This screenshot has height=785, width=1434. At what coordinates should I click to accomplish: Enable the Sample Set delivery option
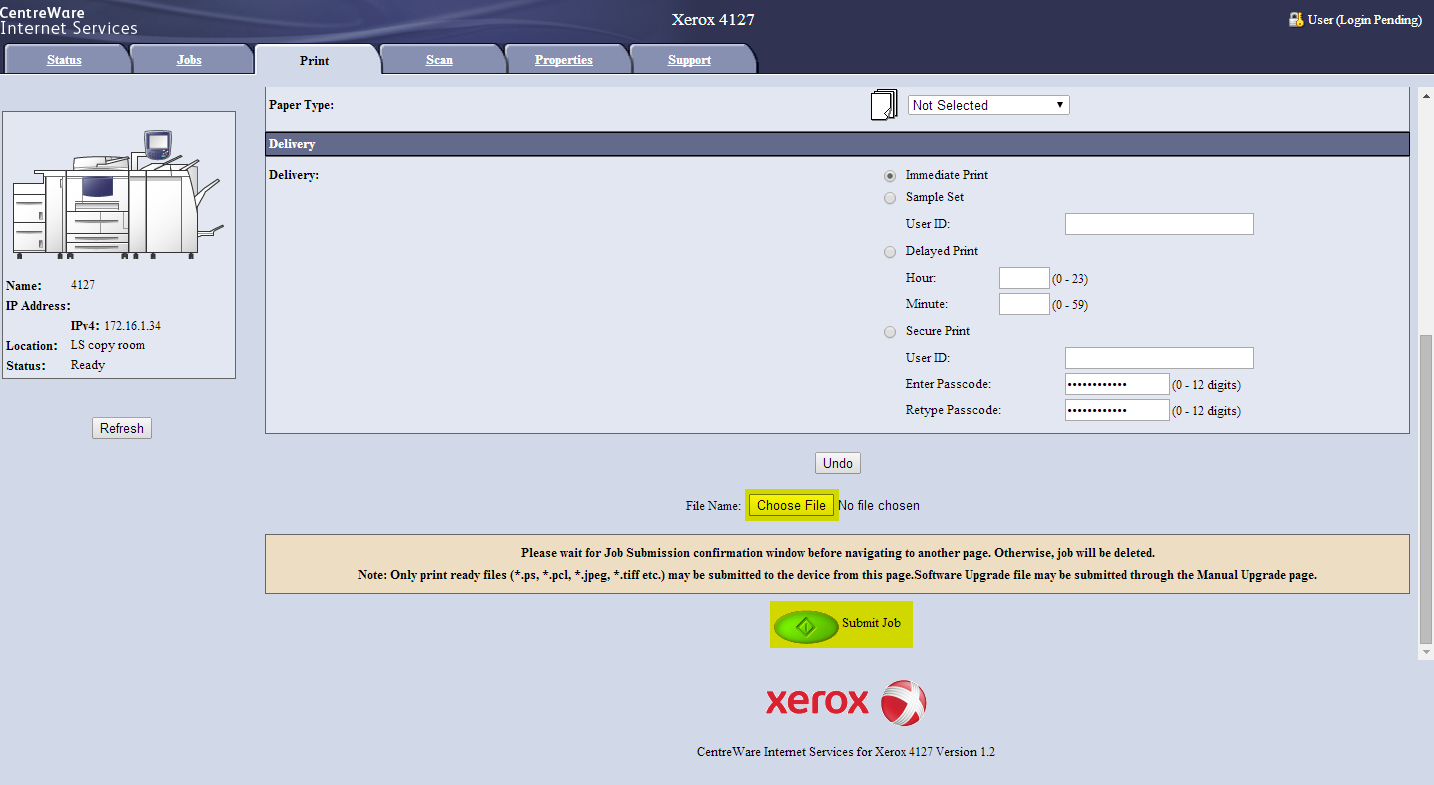tap(890, 197)
